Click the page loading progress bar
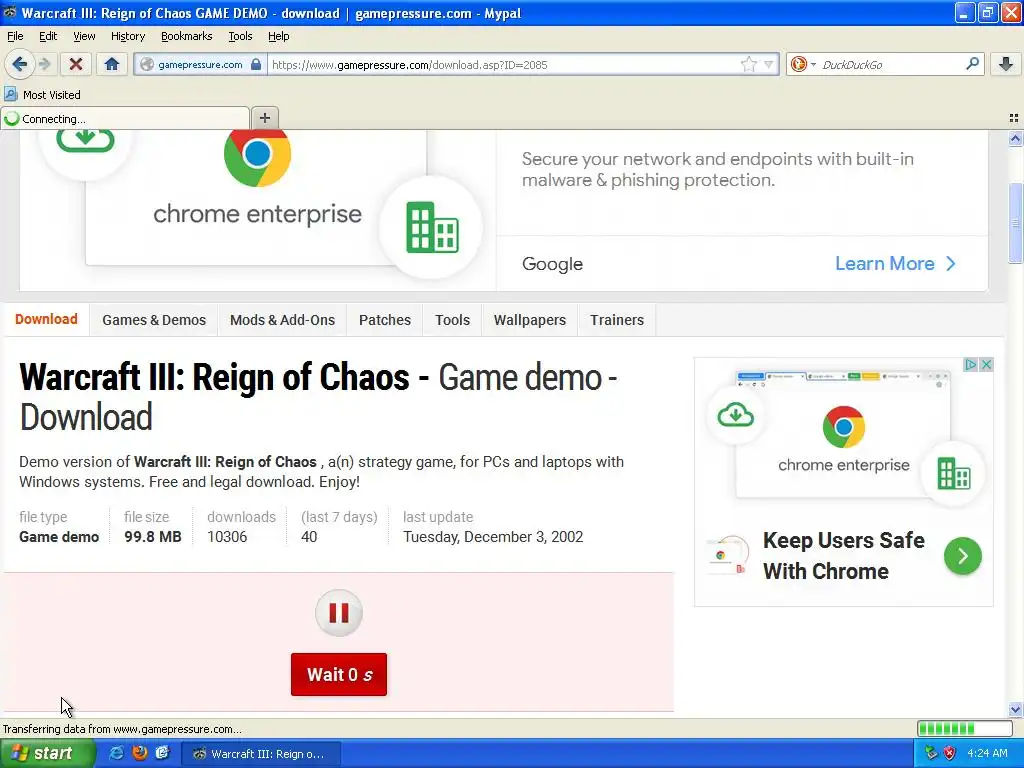This screenshot has width=1024, height=768. pos(965,728)
